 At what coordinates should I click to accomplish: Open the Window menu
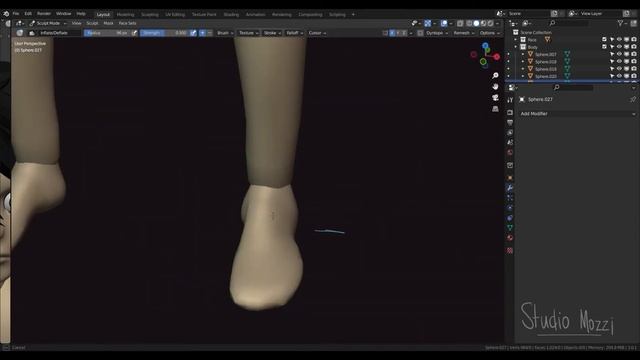[x=63, y=14]
